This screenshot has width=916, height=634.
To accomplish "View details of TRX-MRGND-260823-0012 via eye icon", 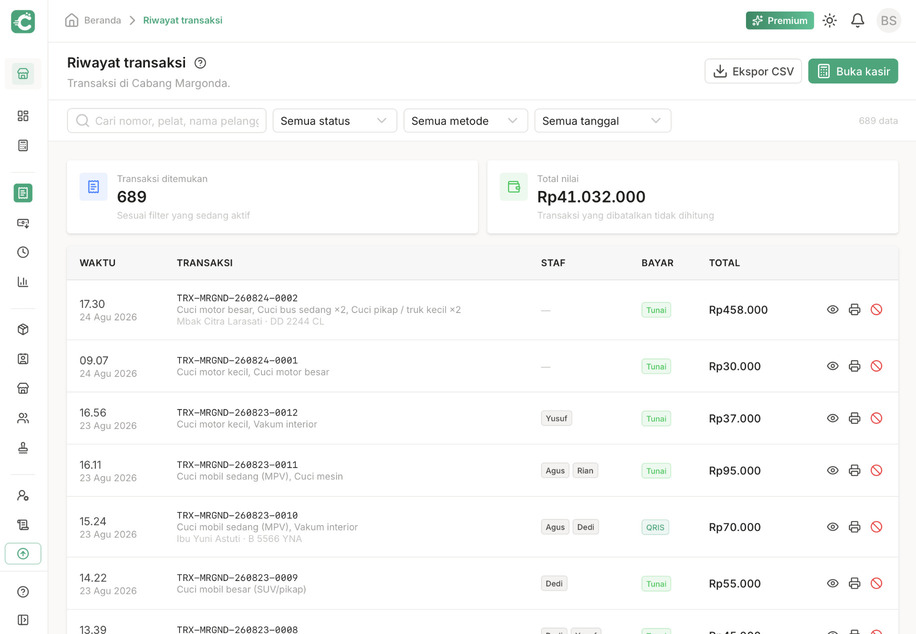I will (832, 418).
